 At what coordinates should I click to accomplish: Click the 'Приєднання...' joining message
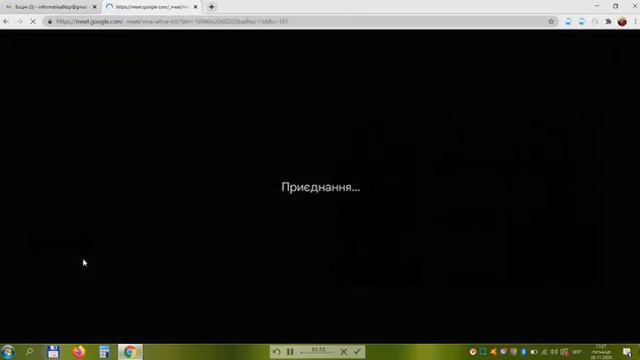pyautogui.click(x=320, y=187)
